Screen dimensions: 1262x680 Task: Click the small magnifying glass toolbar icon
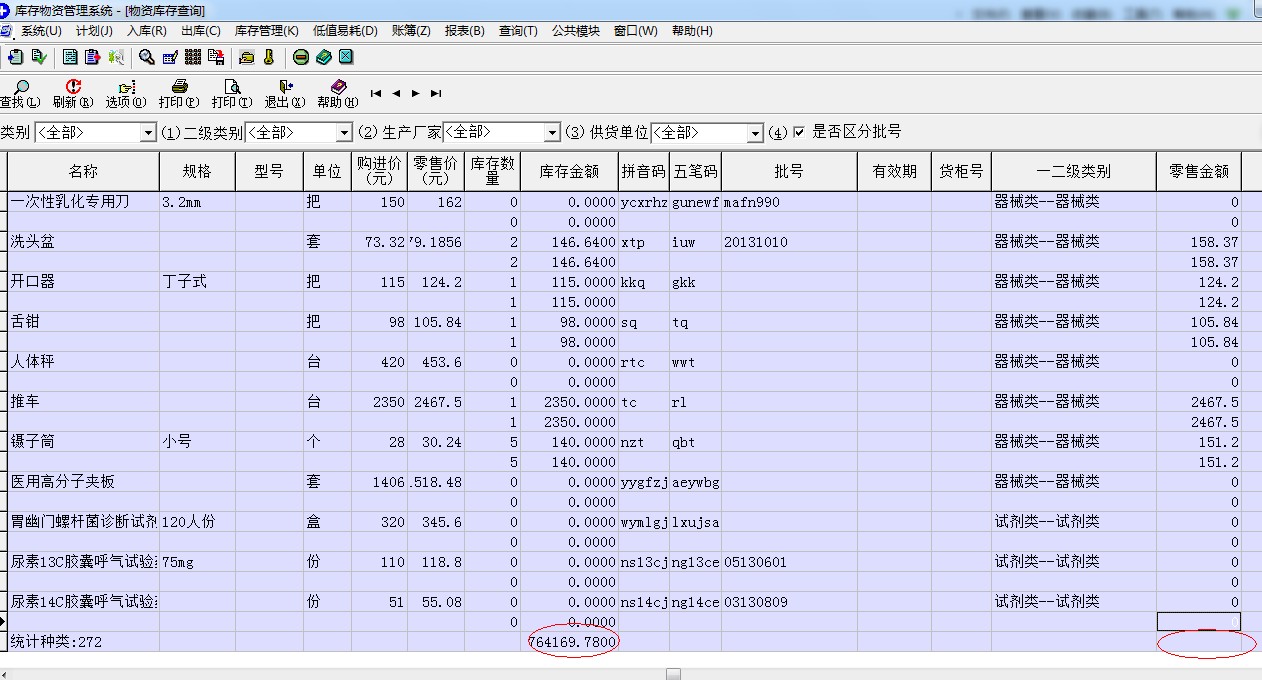point(147,57)
